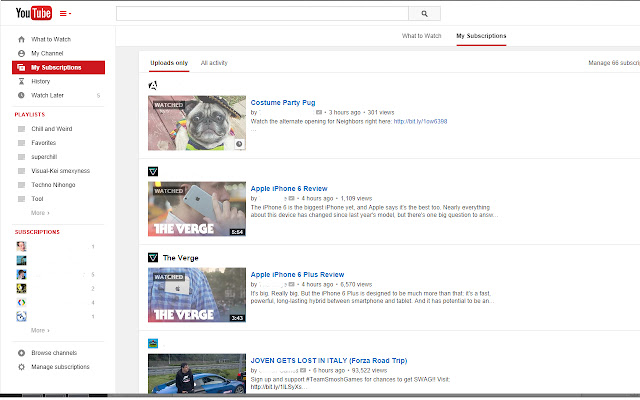Click Verge icon above iPhone 6 Review
The image size is (640, 400).
pyautogui.click(x=153, y=171)
